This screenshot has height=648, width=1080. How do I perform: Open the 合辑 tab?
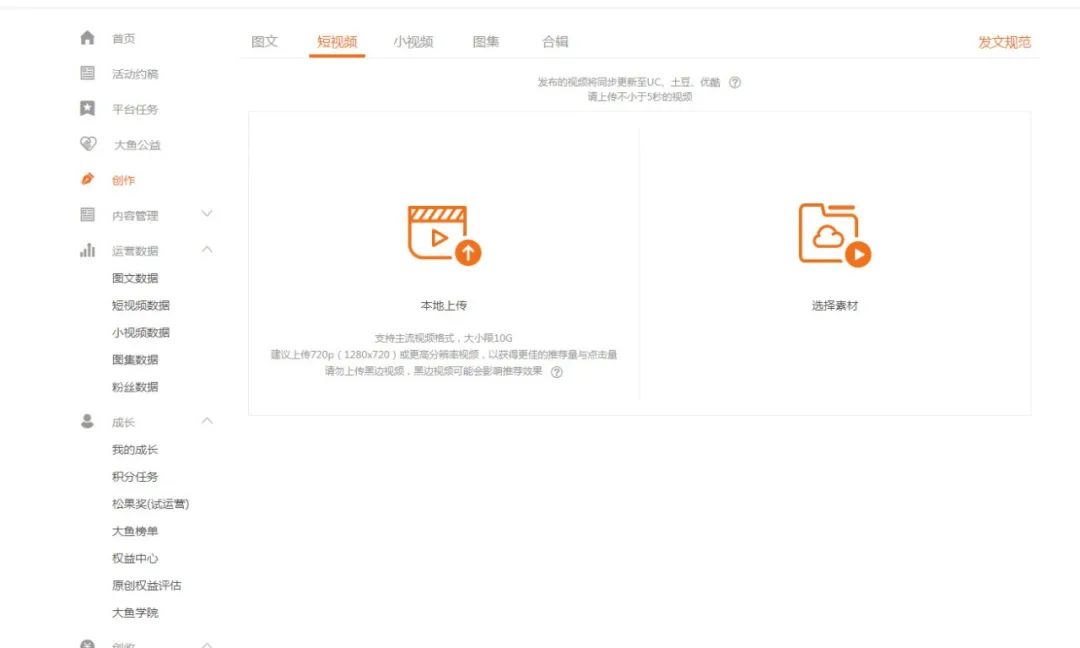[557, 42]
